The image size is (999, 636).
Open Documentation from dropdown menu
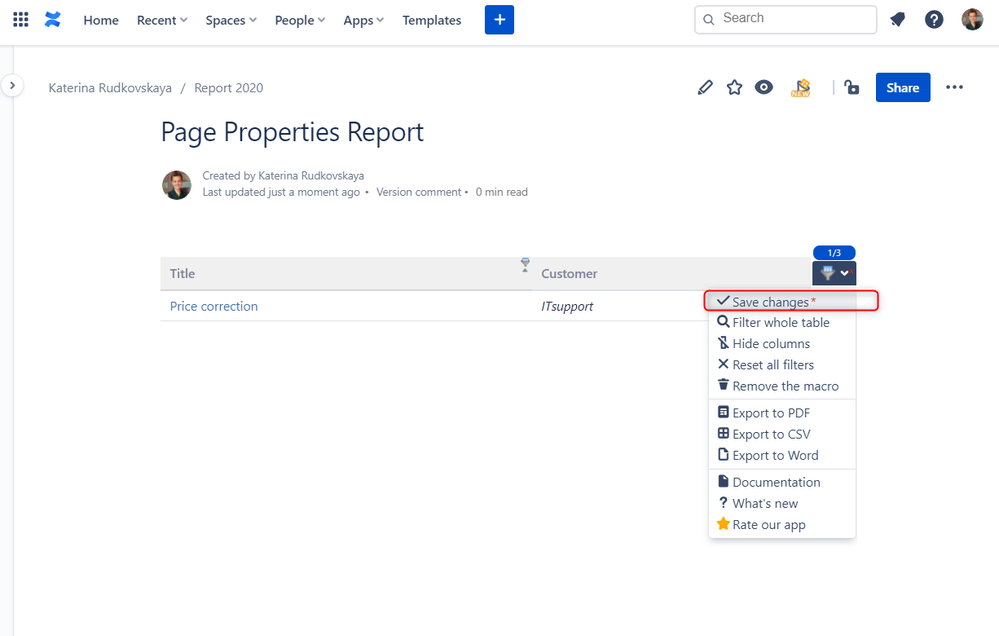[x=782, y=482]
